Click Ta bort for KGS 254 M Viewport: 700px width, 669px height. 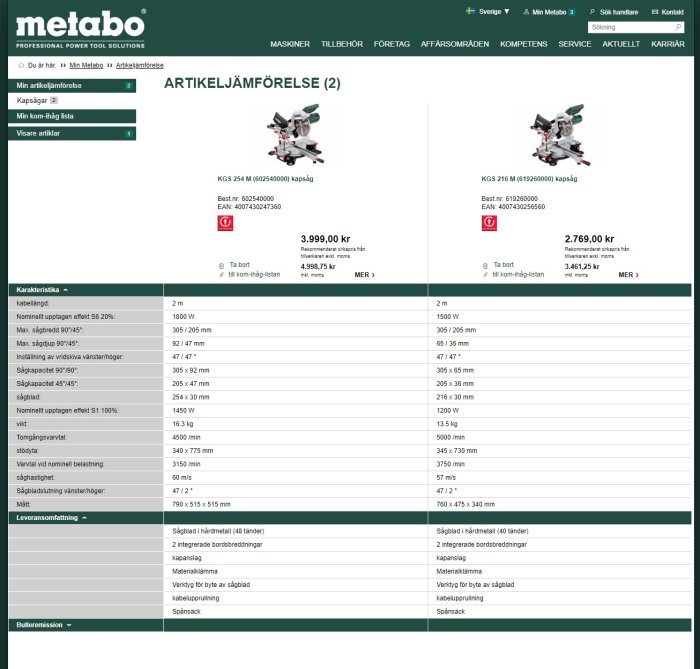coord(240,265)
